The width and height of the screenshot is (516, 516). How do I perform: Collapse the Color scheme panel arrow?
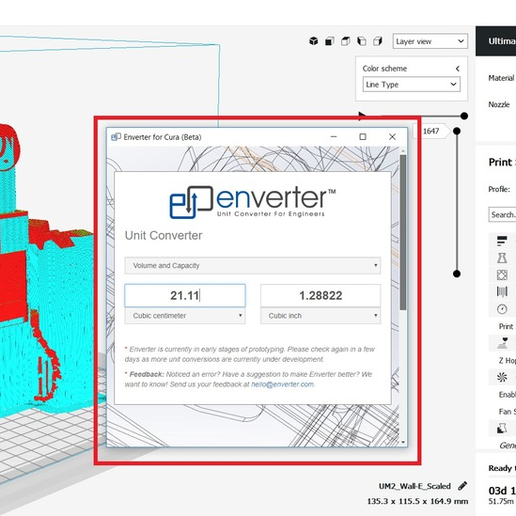458,69
